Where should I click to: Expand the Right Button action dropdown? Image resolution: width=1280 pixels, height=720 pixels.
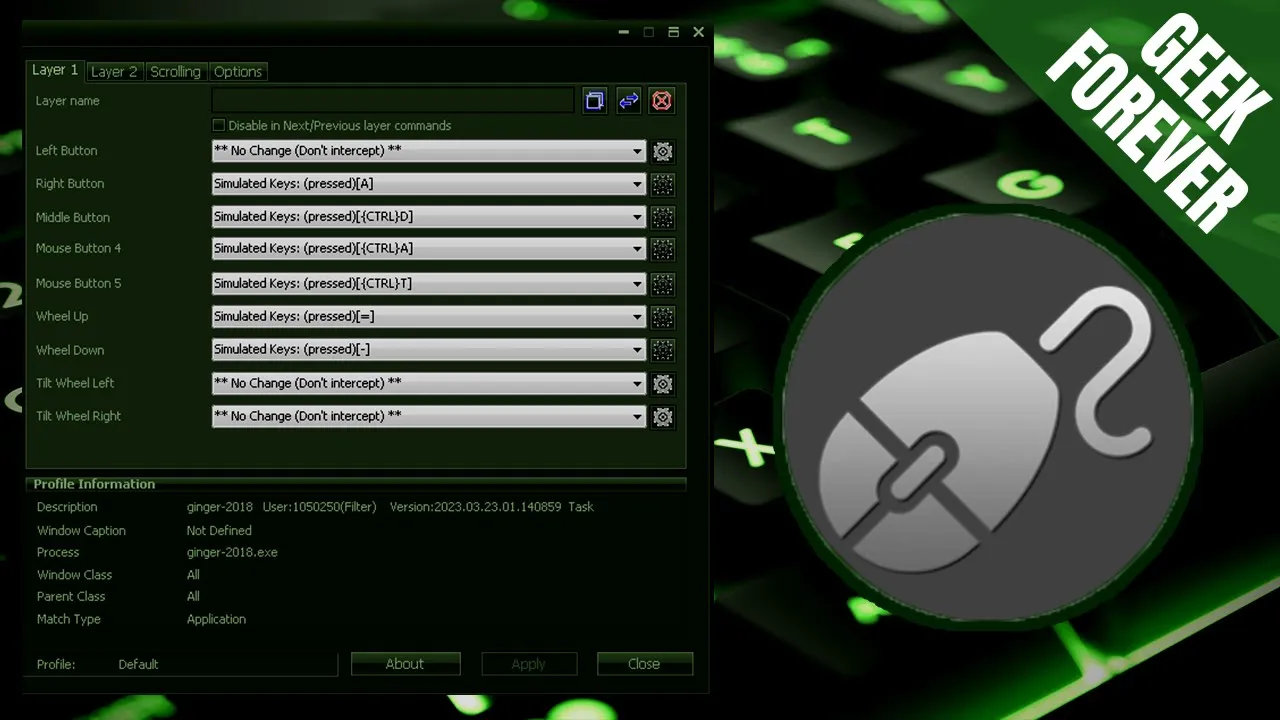[x=429, y=184]
